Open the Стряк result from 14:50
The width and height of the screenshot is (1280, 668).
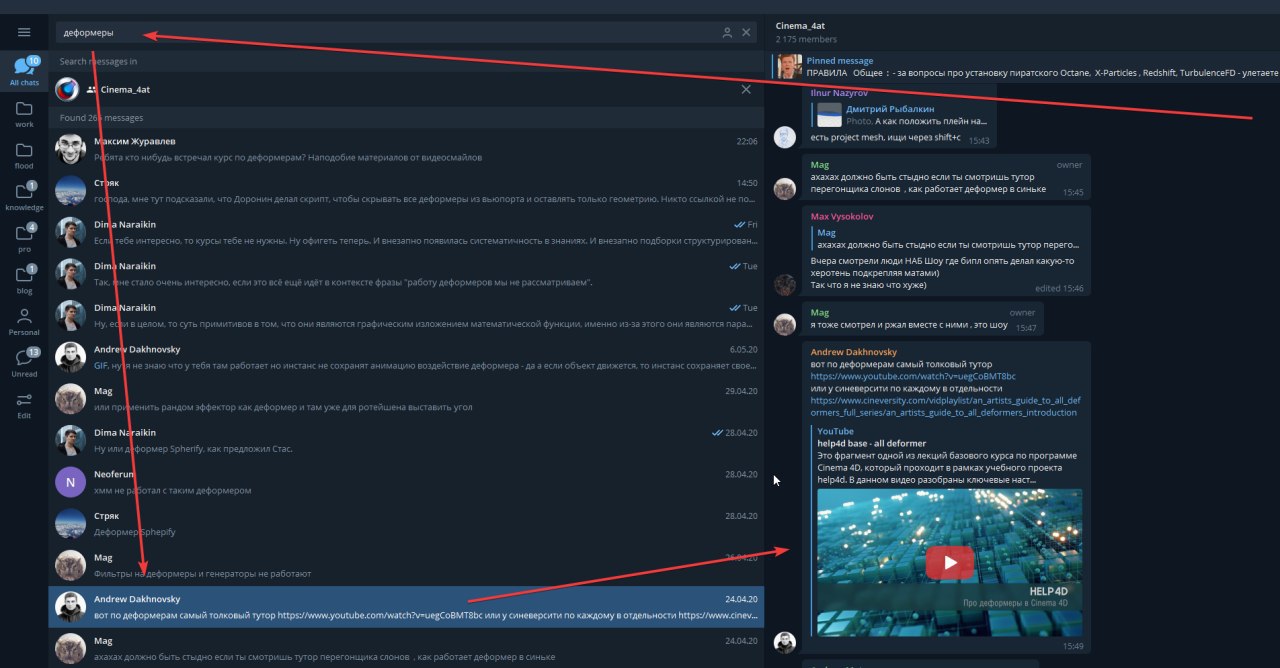[x=406, y=191]
